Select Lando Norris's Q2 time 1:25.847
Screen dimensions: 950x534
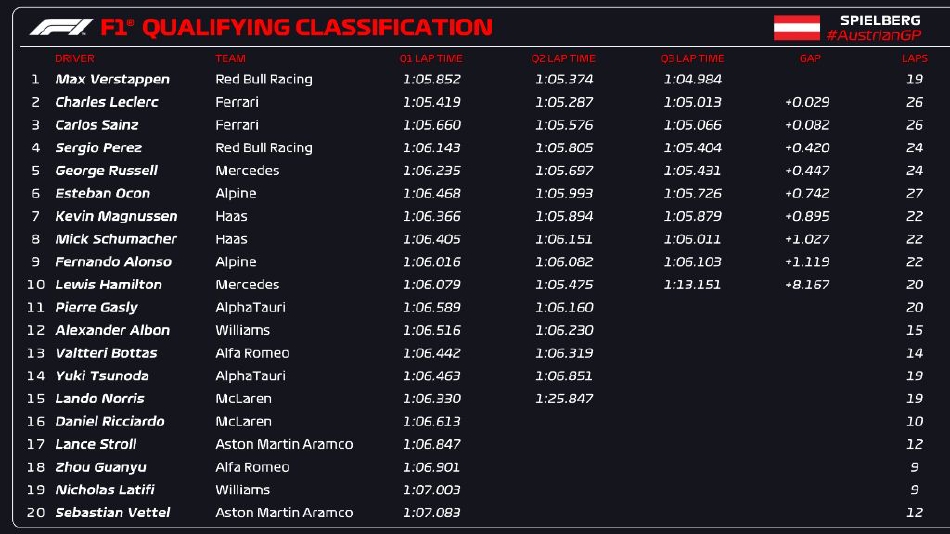[x=564, y=398]
